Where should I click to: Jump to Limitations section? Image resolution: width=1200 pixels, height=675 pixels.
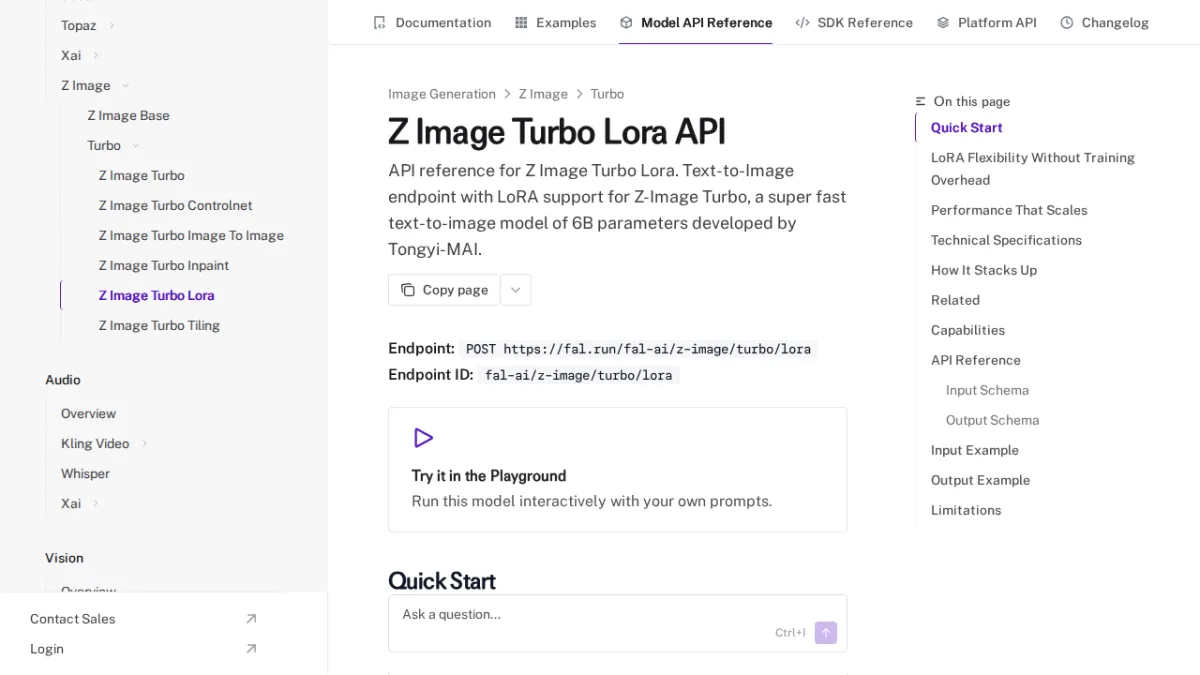point(966,510)
